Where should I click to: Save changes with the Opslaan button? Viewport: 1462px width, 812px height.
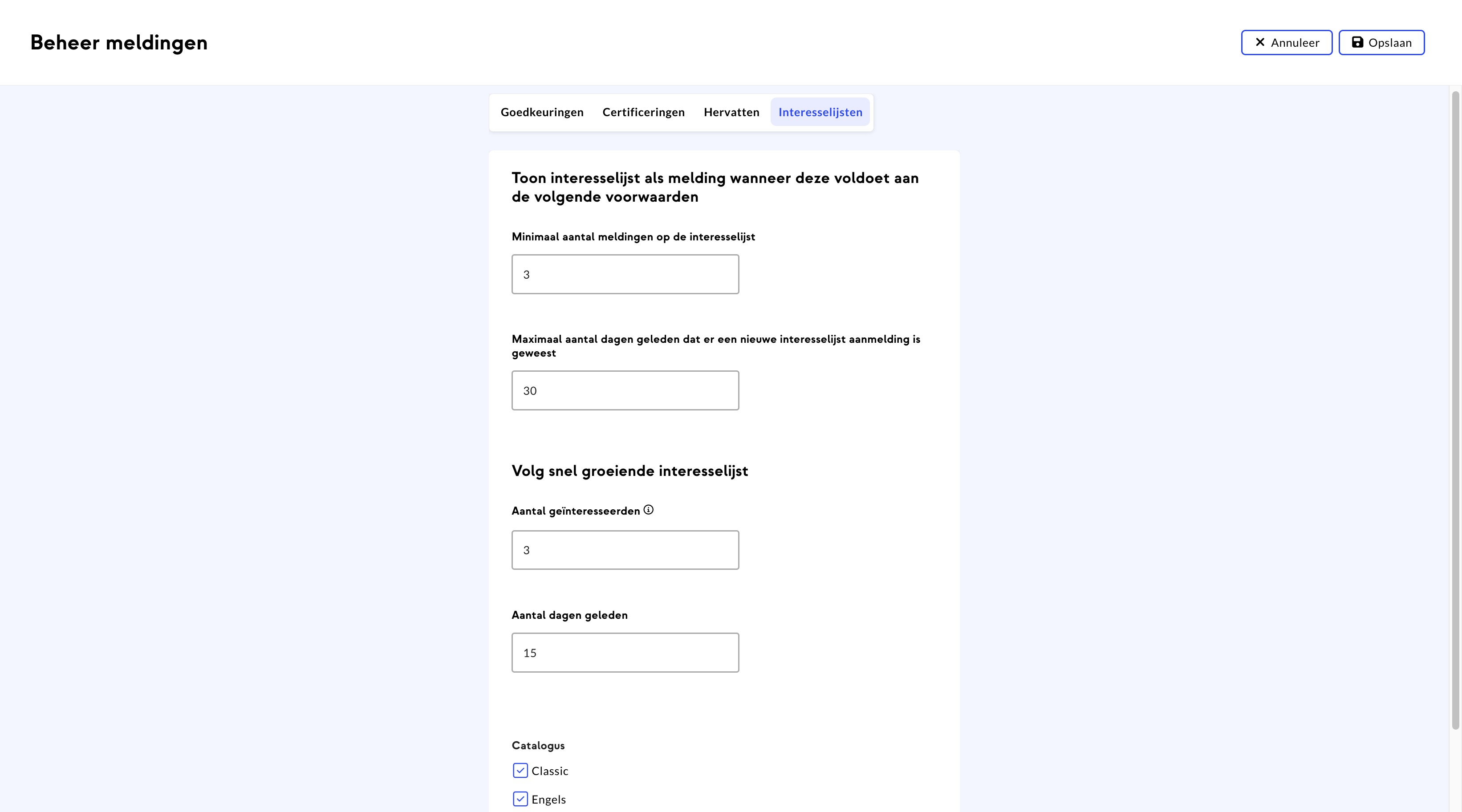1381,43
